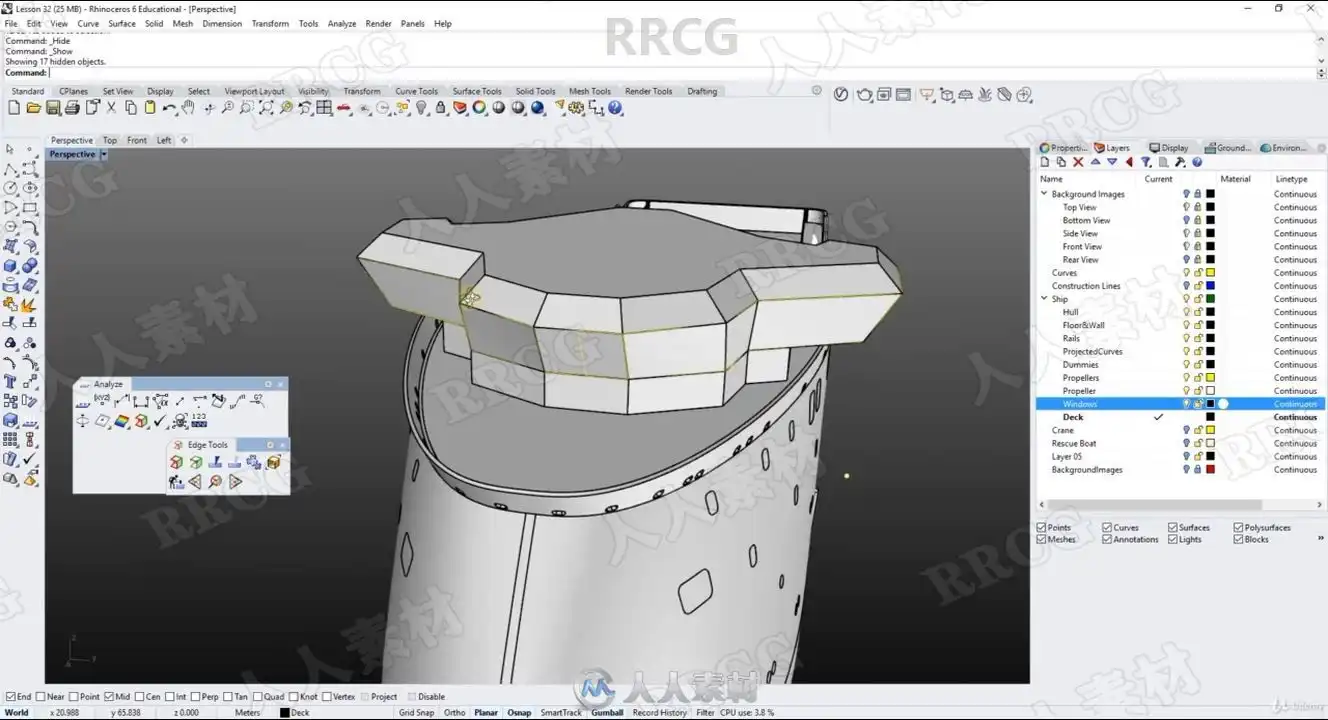The image size is (1328, 720).
Task: Open the Perspective viewport title dropdown arrow
Action: tap(104, 155)
